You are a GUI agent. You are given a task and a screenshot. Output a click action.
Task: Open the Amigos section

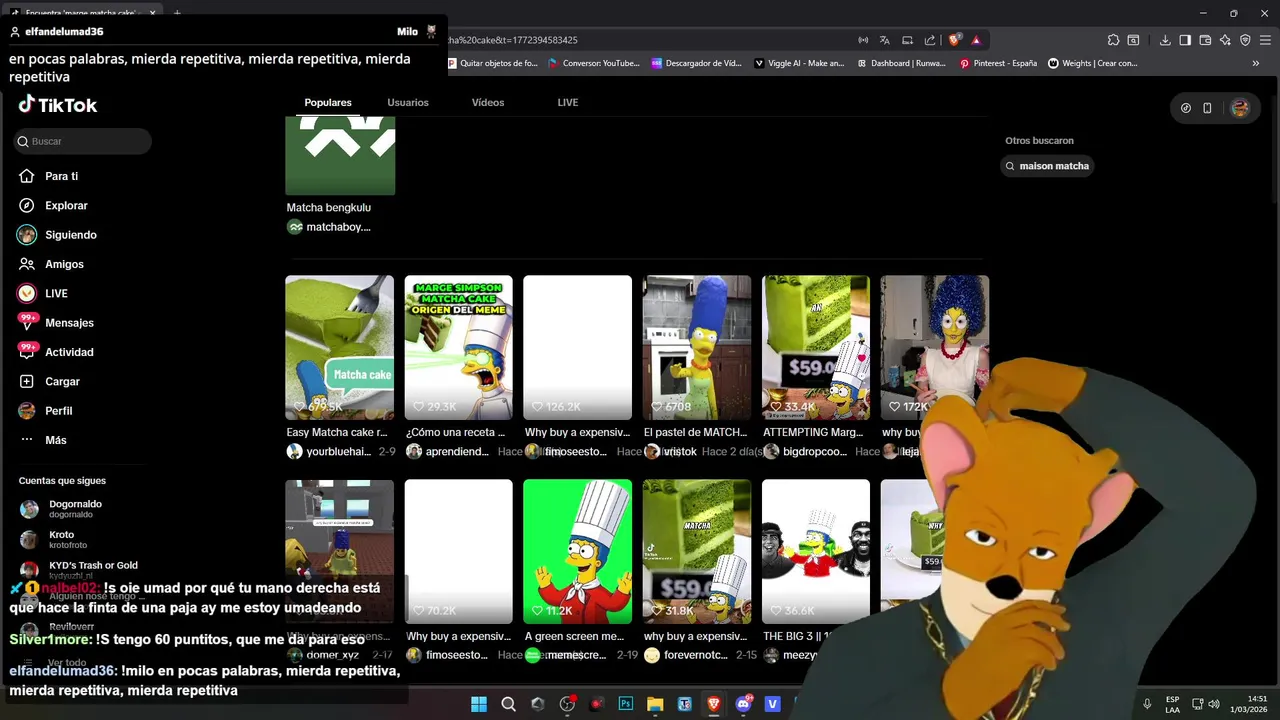(x=51, y=264)
